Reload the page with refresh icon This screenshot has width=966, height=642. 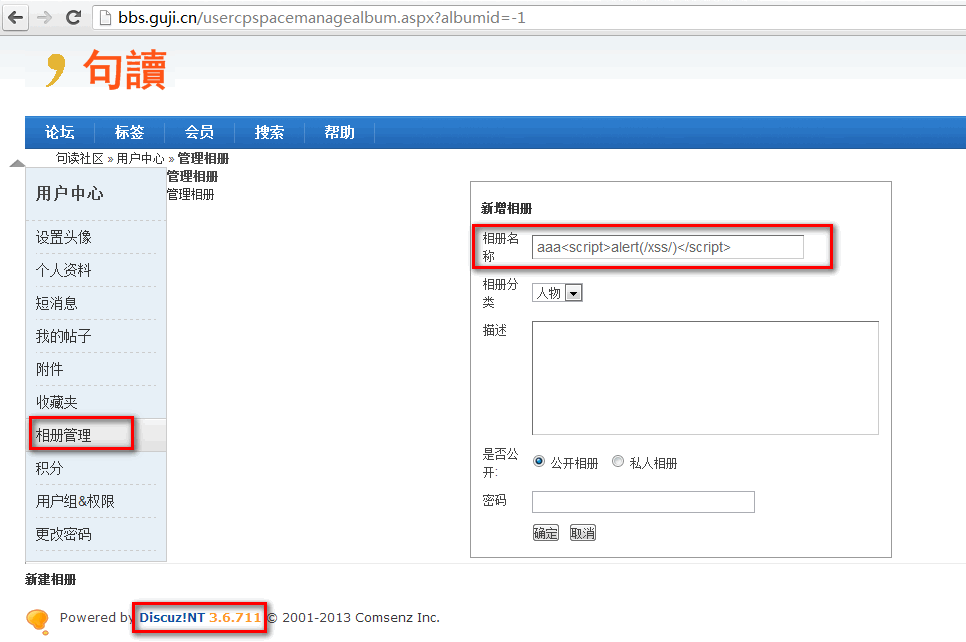(73, 17)
